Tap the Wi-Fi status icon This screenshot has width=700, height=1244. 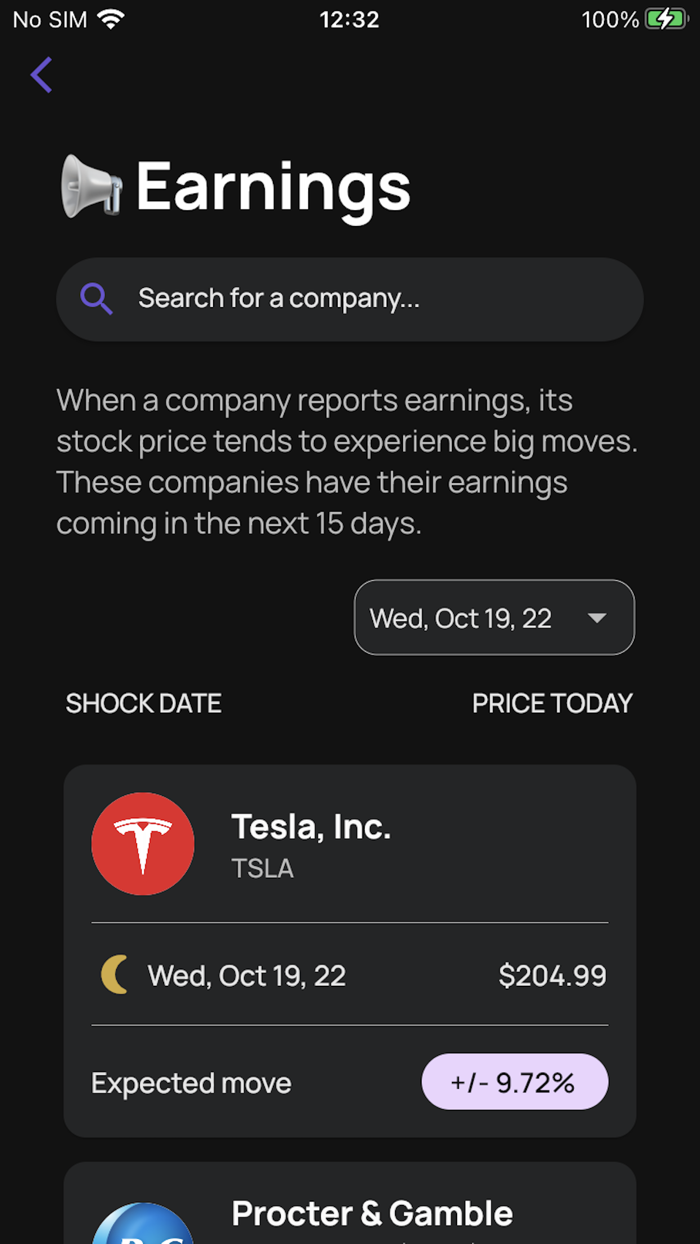pyautogui.click(x=111, y=19)
